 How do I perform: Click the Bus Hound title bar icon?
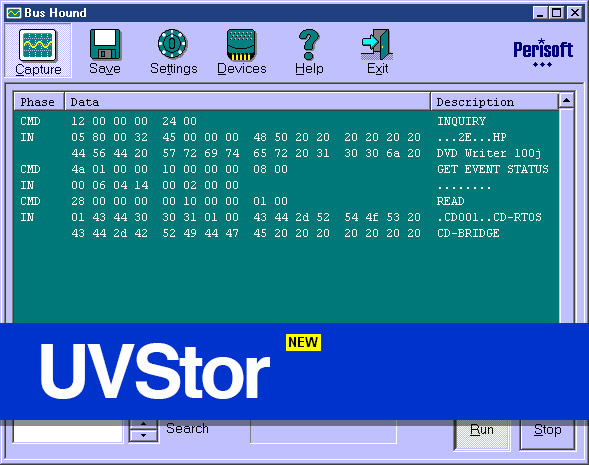click(x=14, y=13)
